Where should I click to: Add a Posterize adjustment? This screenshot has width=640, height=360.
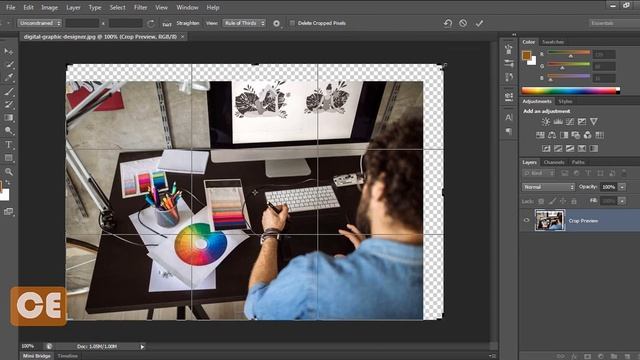click(x=558, y=148)
